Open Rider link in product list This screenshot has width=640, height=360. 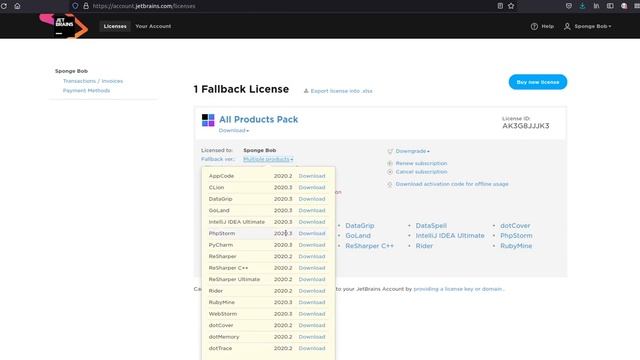coord(424,246)
